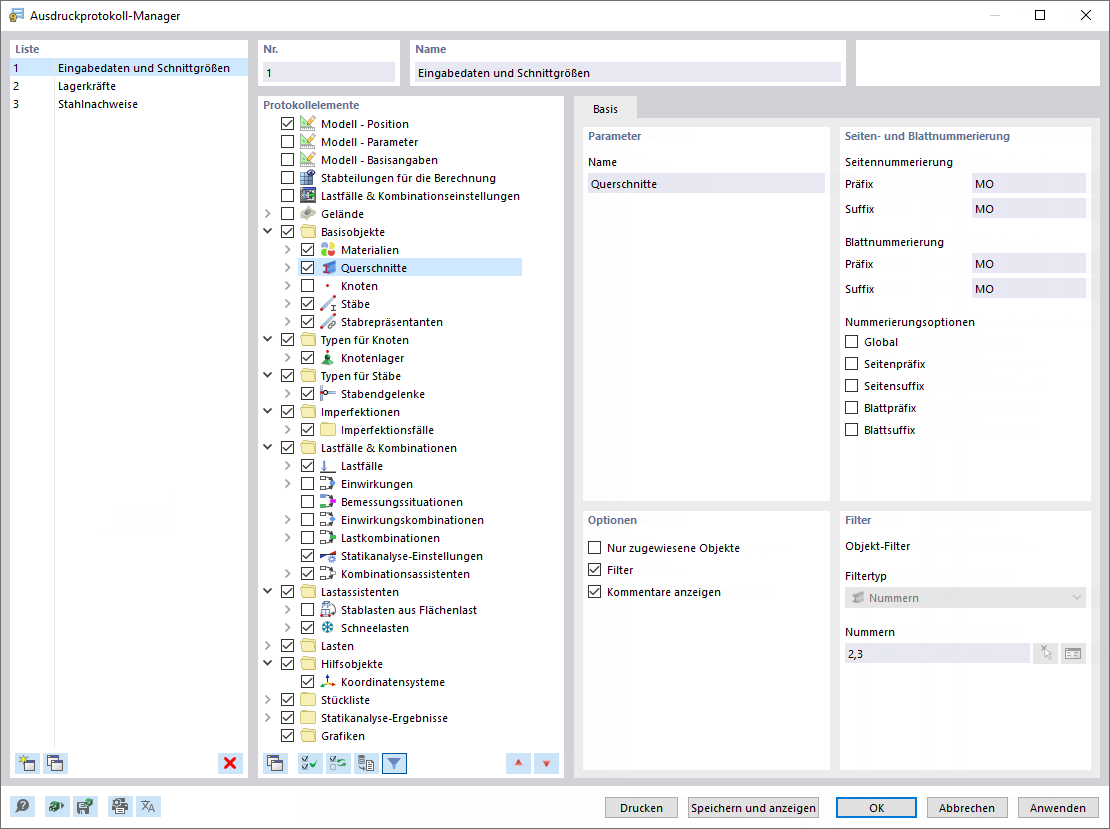Click the pick-object cursor icon next to Nummern
The width and height of the screenshot is (1110, 829).
[1046, 653]
